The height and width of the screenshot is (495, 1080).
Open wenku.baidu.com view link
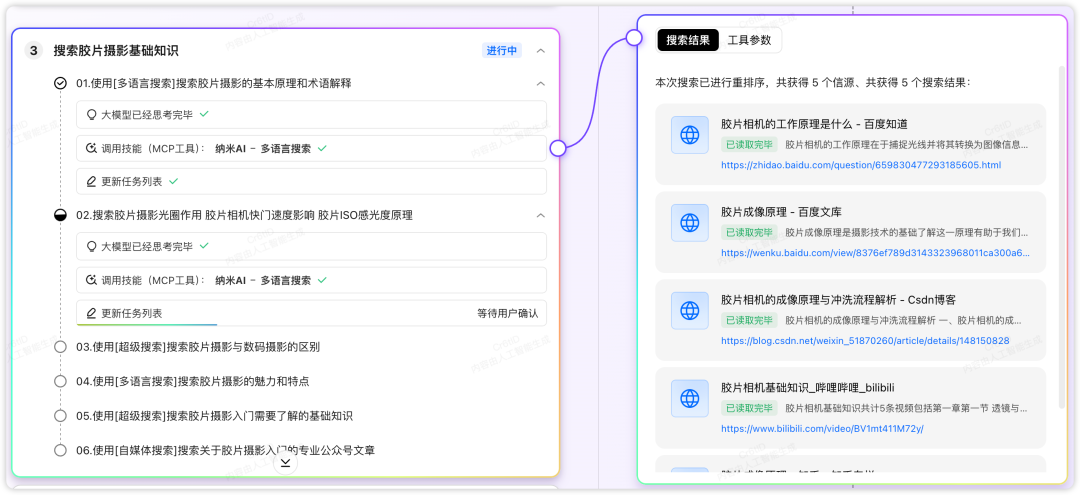pyautogui.click(x=875, y=253)
